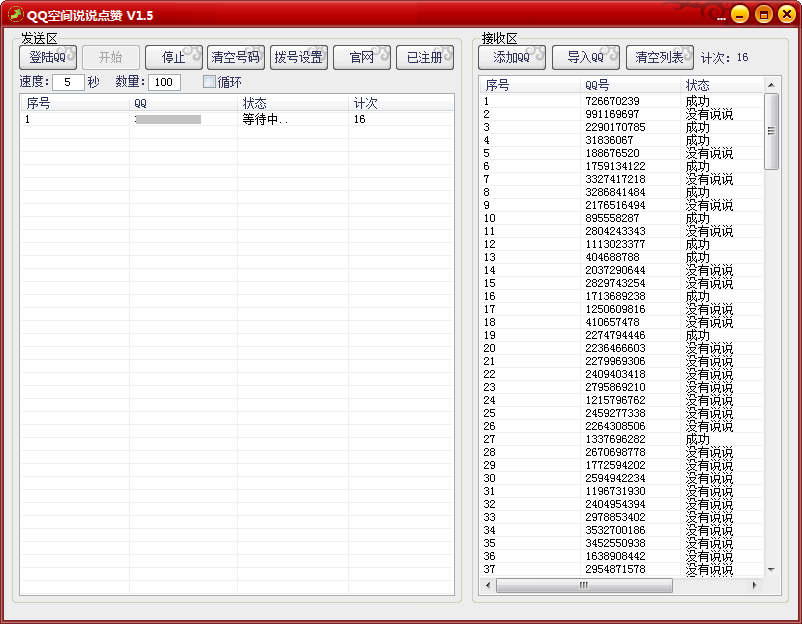Viewport: 802px width, 624px height.
Task: Click count value 16 in send list
Action: pos(360,119)
